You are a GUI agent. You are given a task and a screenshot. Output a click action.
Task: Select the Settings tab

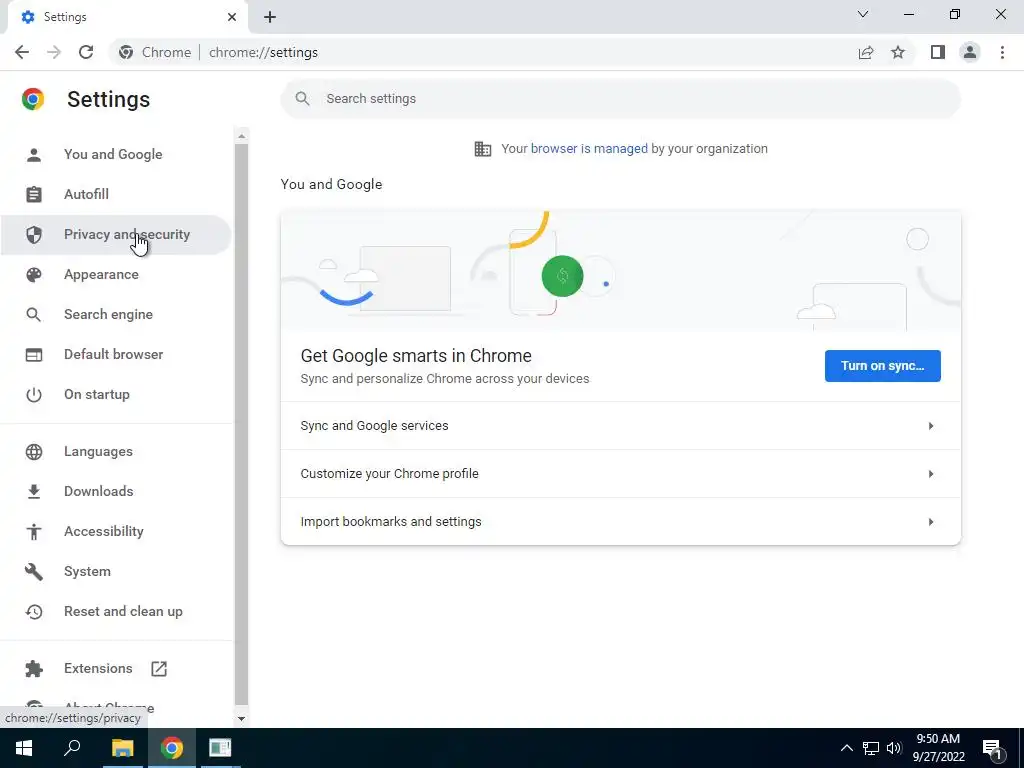[x=127, y=17]
